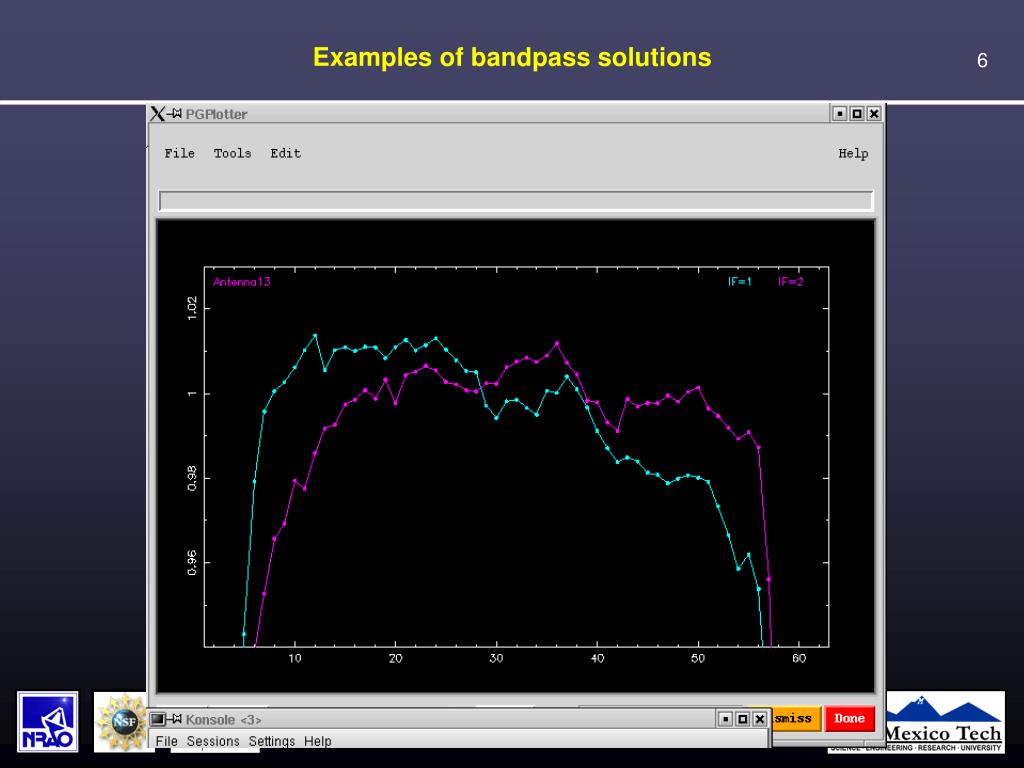Click the y-axis label 0.96

pyautogui.click(x=192, y=562)
